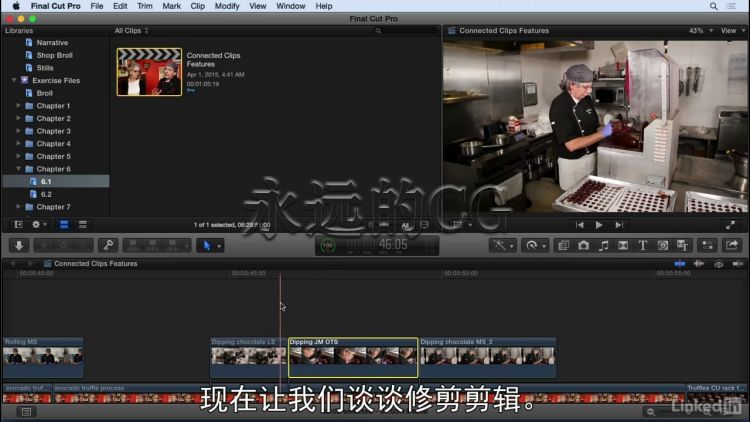Screen dimensions: 750x422
Task: Switch browser to filmstrip view
Action: (x=64, y=224)
